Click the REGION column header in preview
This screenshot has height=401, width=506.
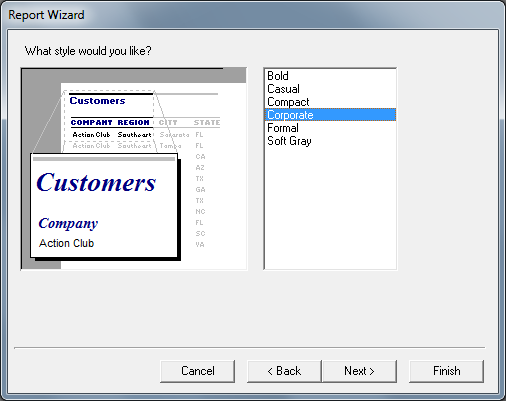pyautogui.click(x=133, y=123)
